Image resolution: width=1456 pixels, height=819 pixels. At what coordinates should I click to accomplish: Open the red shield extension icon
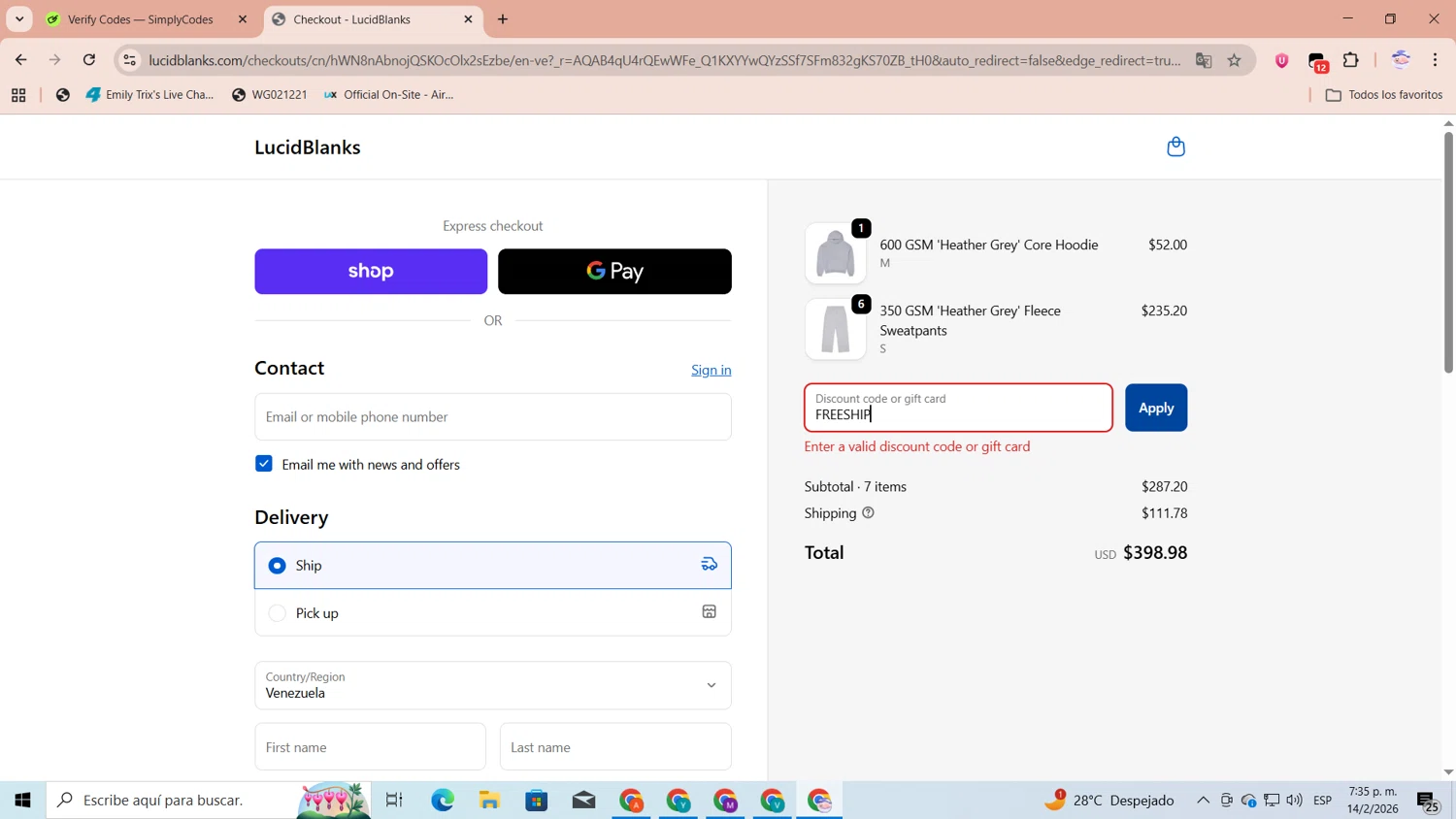click(1281, 60)
